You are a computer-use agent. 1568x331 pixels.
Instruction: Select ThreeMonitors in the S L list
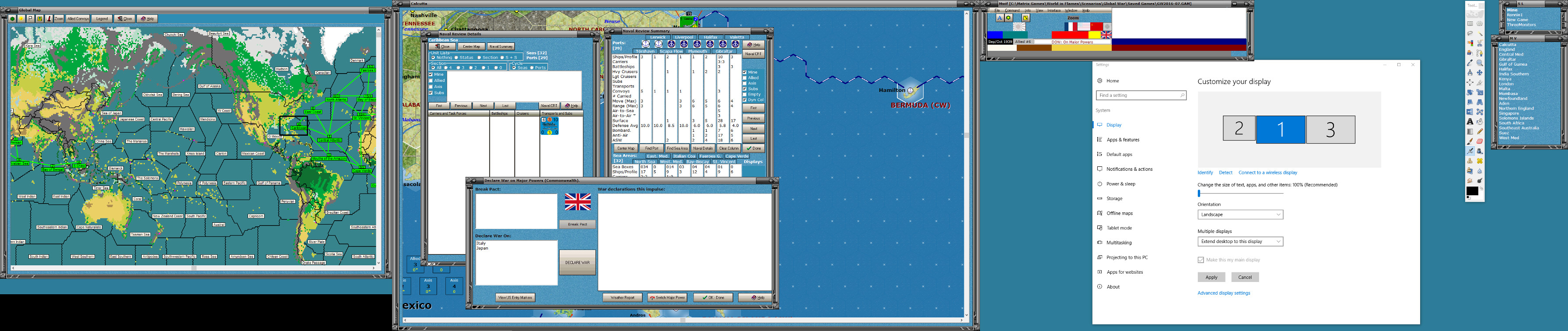1521,25
